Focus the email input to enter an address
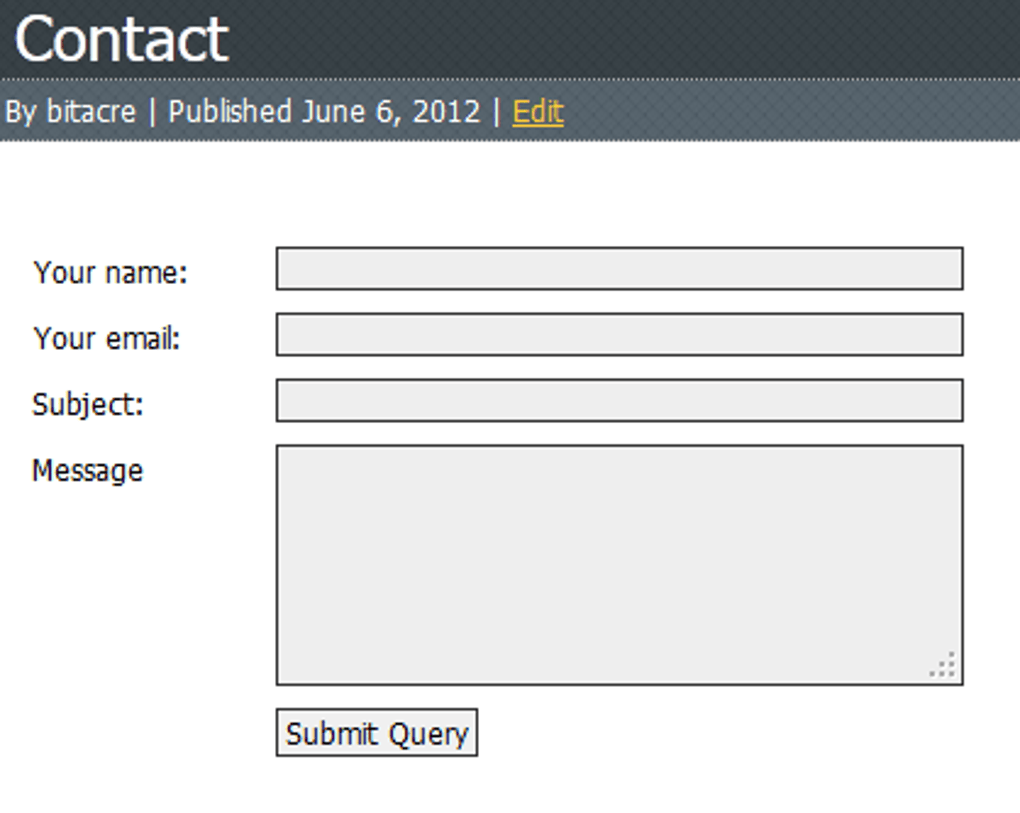The width and height of the screenshot is (1020, 813). (618, 336)
